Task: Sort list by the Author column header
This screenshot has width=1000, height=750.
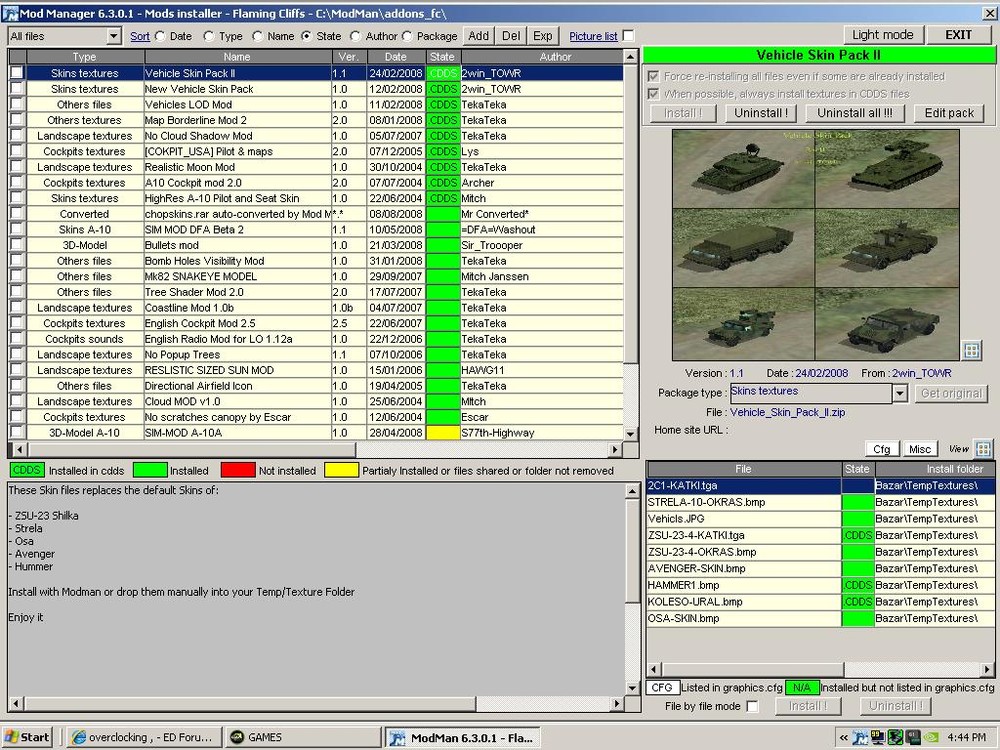Action: point(555,57)
